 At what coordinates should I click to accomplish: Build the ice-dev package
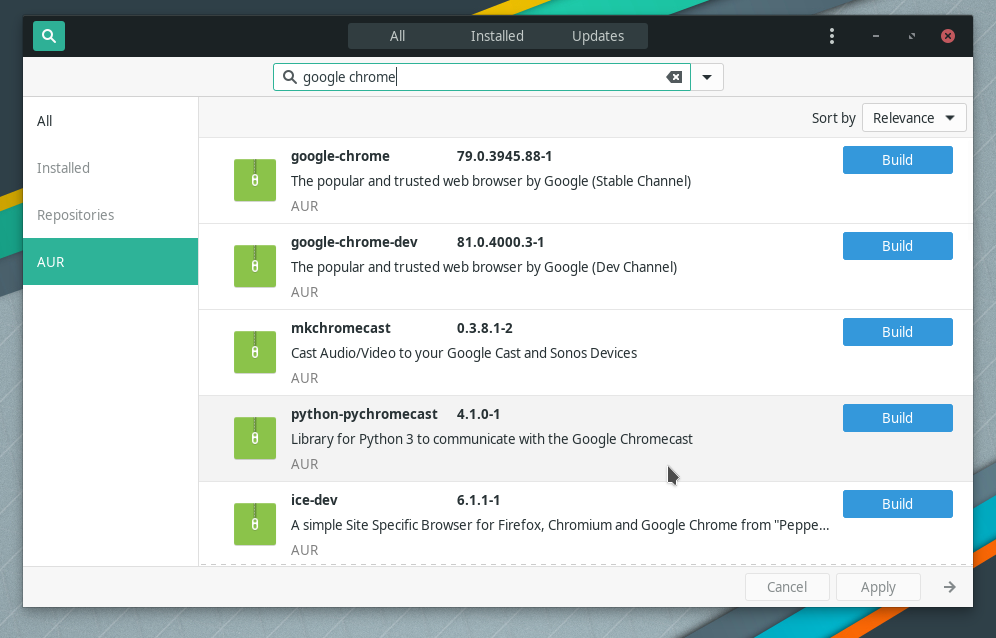[898, 504]
